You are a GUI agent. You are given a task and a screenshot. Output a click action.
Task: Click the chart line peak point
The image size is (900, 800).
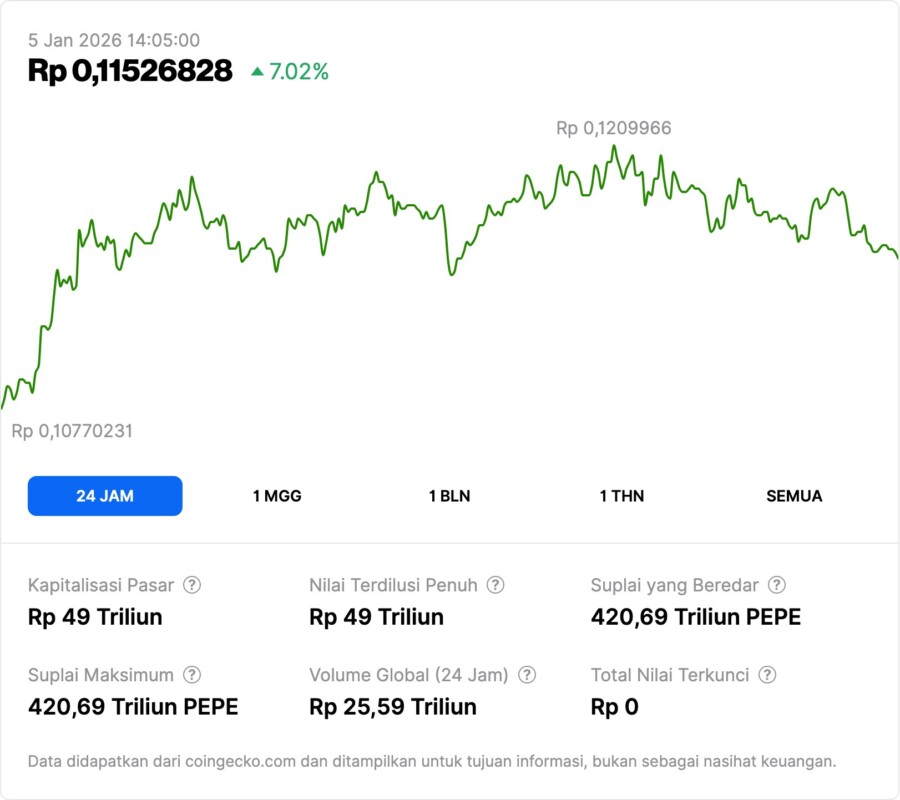(x=614, y=147)
